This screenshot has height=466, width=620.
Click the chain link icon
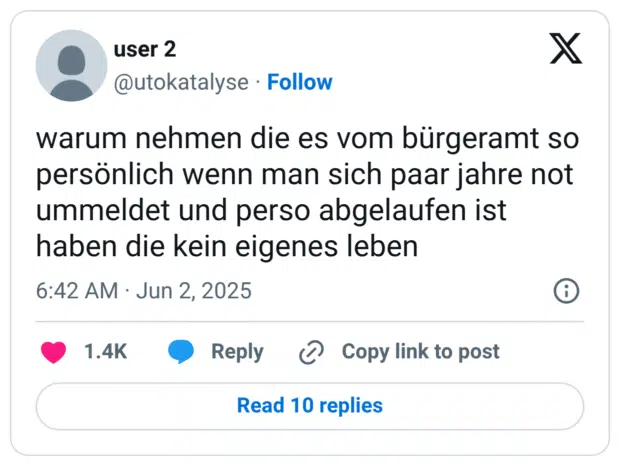tap(312, 352)
